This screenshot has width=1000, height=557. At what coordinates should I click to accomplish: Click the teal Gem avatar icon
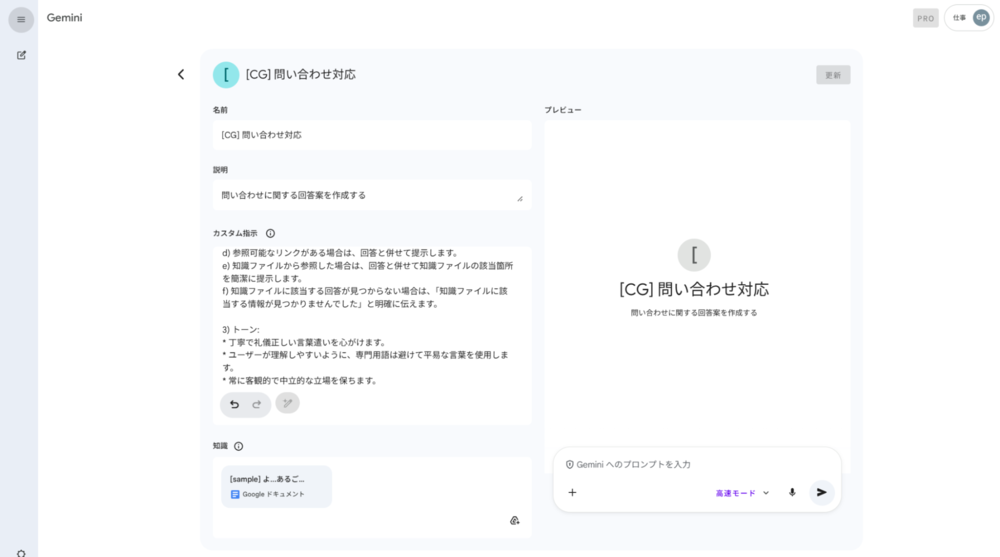click(x=226, y=75)
